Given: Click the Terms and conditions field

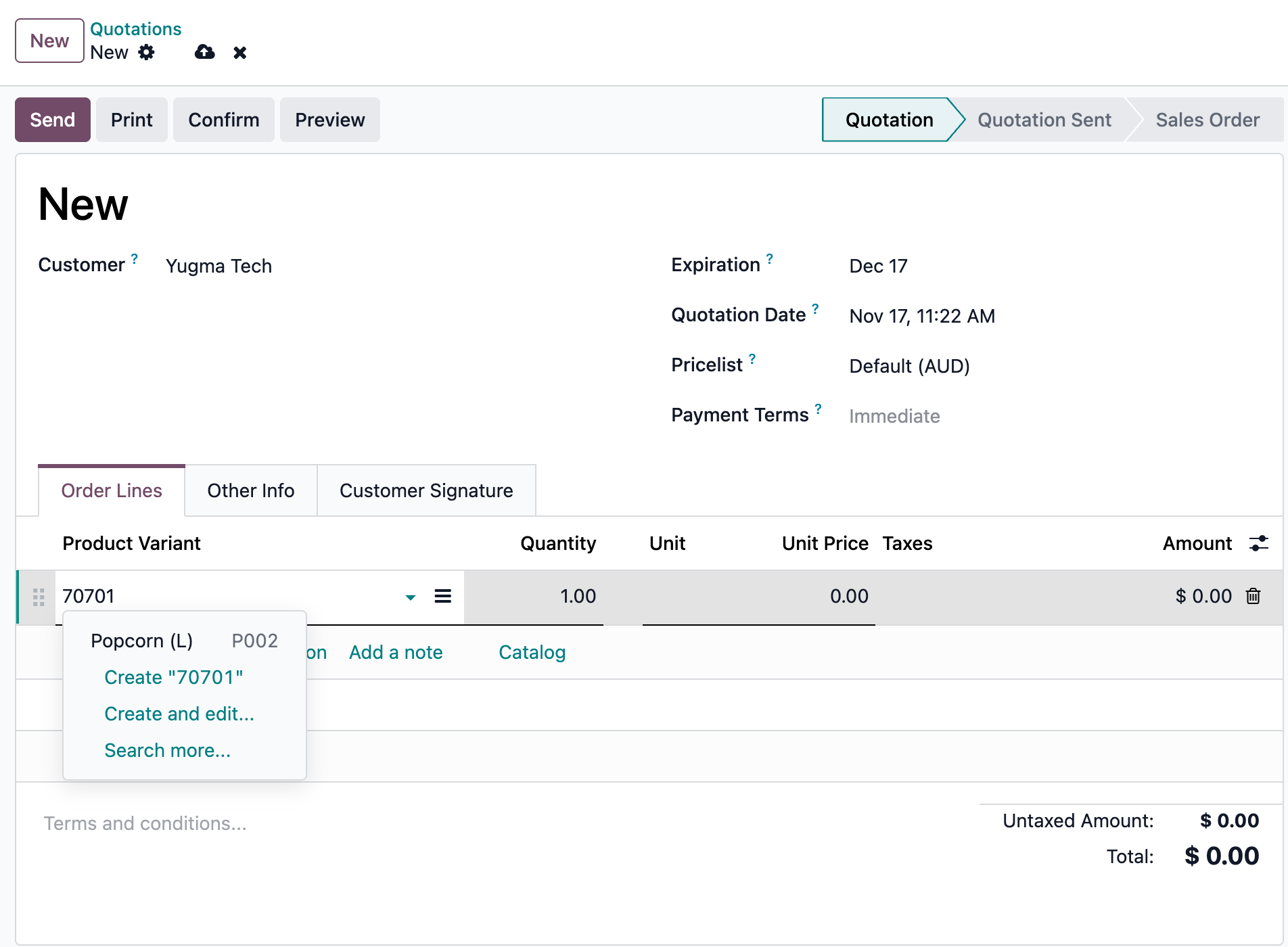Looking at the screenshot, I should click(145, 823).
